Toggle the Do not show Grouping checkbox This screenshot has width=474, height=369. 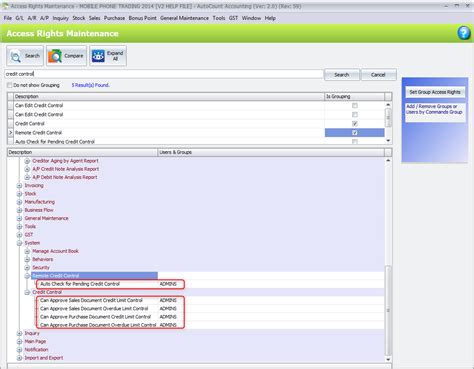pos(10,85)
